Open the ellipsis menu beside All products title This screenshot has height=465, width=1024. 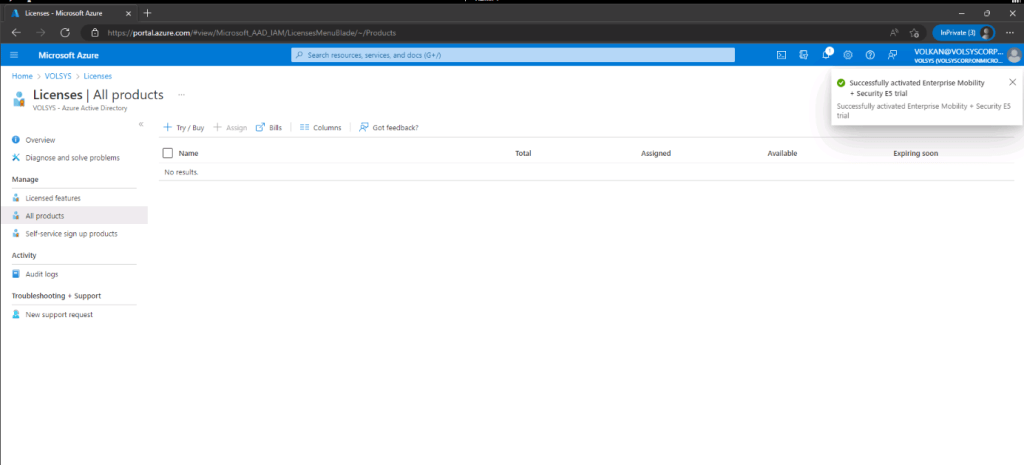coord(181,94)
